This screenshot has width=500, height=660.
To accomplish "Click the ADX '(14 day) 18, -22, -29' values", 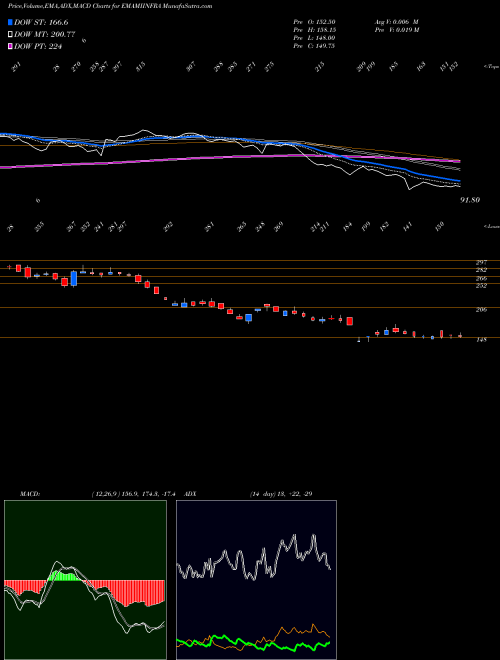I will (281, 494).
